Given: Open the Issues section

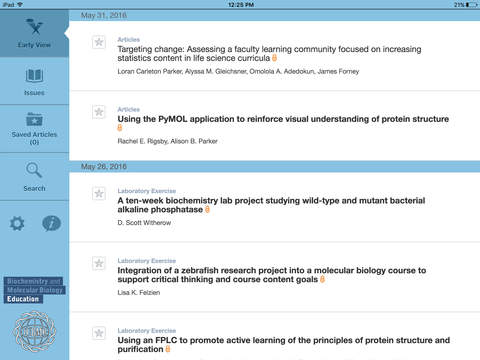Looking at the screenshot, I should tap(34, 81).
